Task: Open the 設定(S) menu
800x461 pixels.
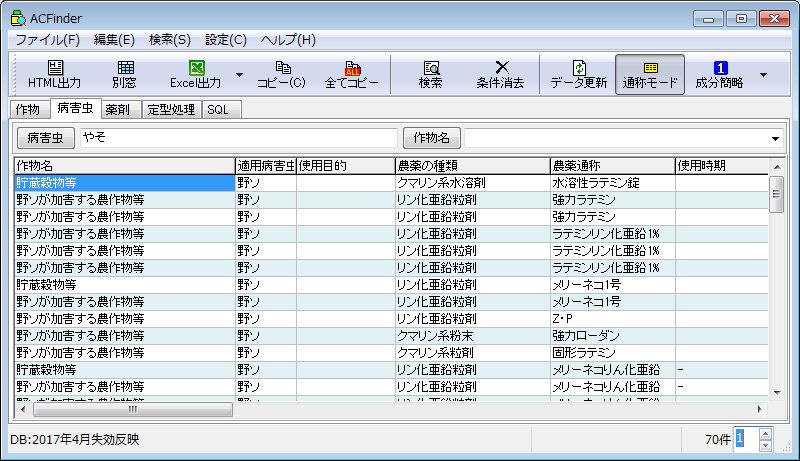Action: [x=226, y=40]
